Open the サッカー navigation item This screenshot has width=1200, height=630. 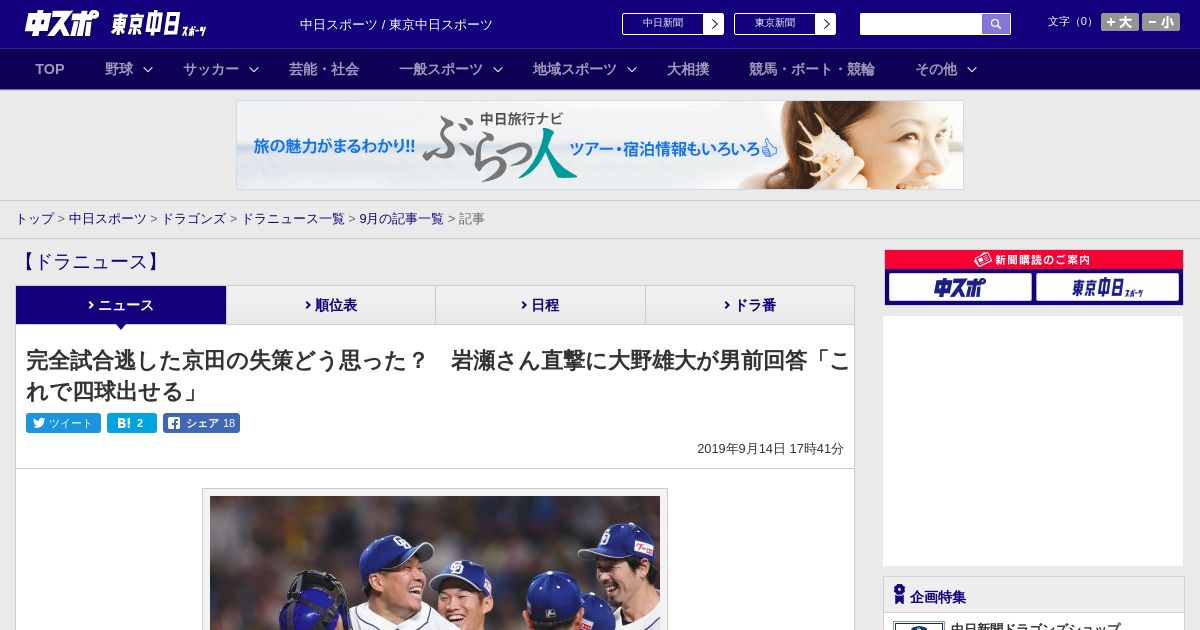[211, 69]
